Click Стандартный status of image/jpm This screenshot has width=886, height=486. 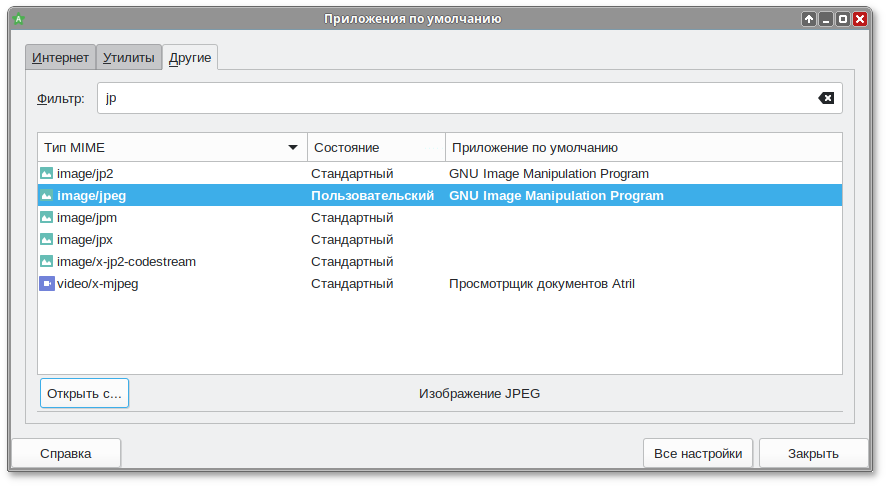352,218
